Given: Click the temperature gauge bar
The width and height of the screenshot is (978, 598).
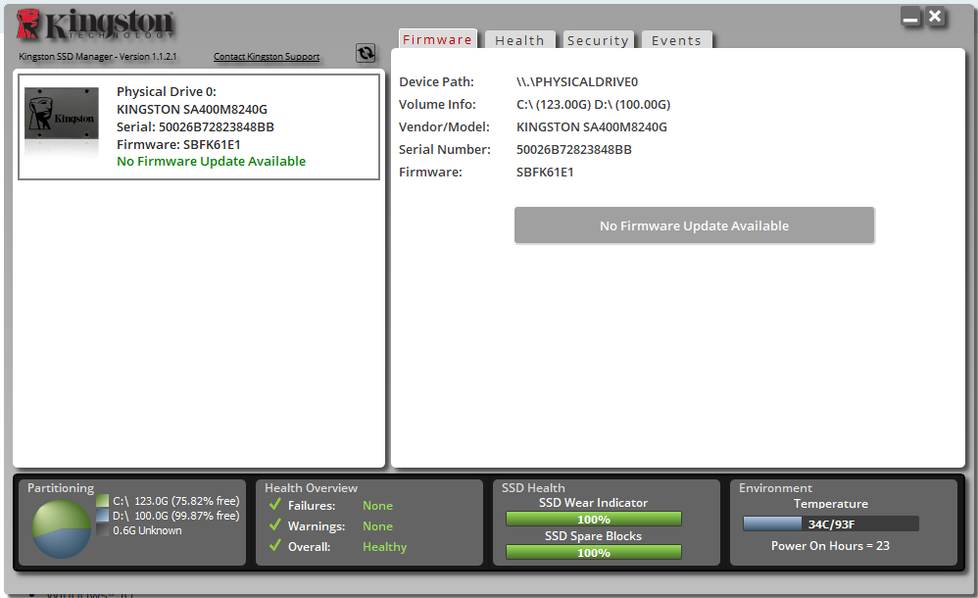Looking at the screenshot, I should pyautogui.click(x=830, y=524).
